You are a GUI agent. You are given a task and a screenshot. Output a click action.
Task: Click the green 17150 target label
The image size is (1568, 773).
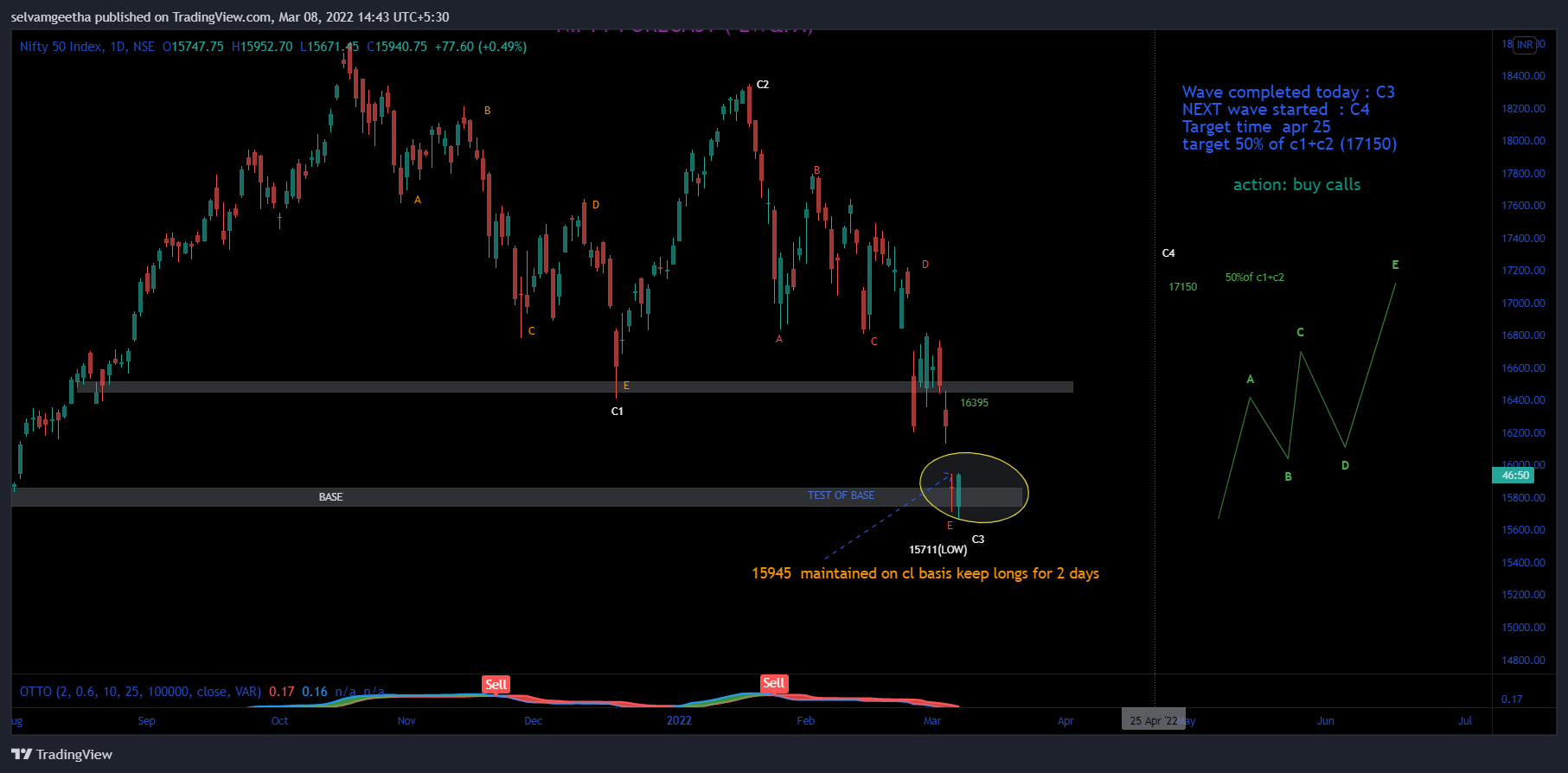point(1182,287)
